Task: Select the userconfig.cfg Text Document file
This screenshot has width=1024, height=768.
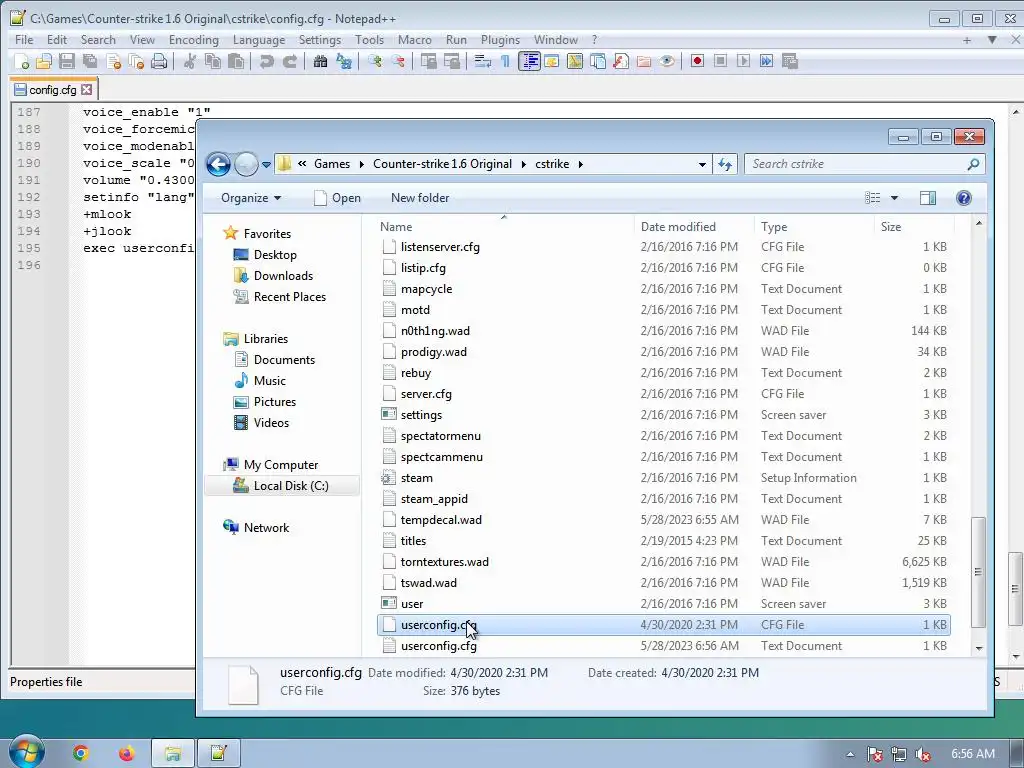Action: click(x=664, y=646)
